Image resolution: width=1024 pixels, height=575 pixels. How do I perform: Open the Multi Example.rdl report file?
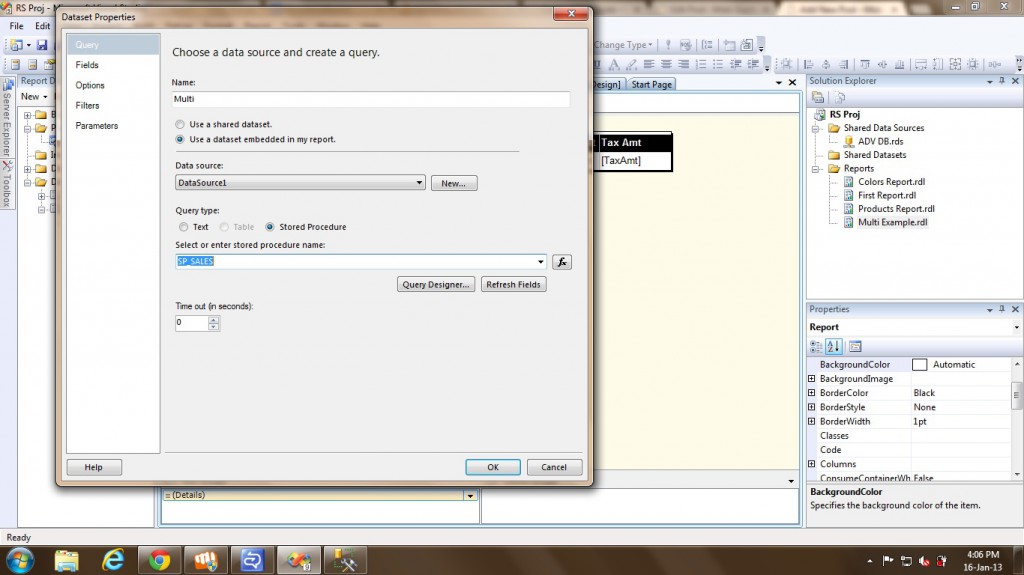click(892, 222)
